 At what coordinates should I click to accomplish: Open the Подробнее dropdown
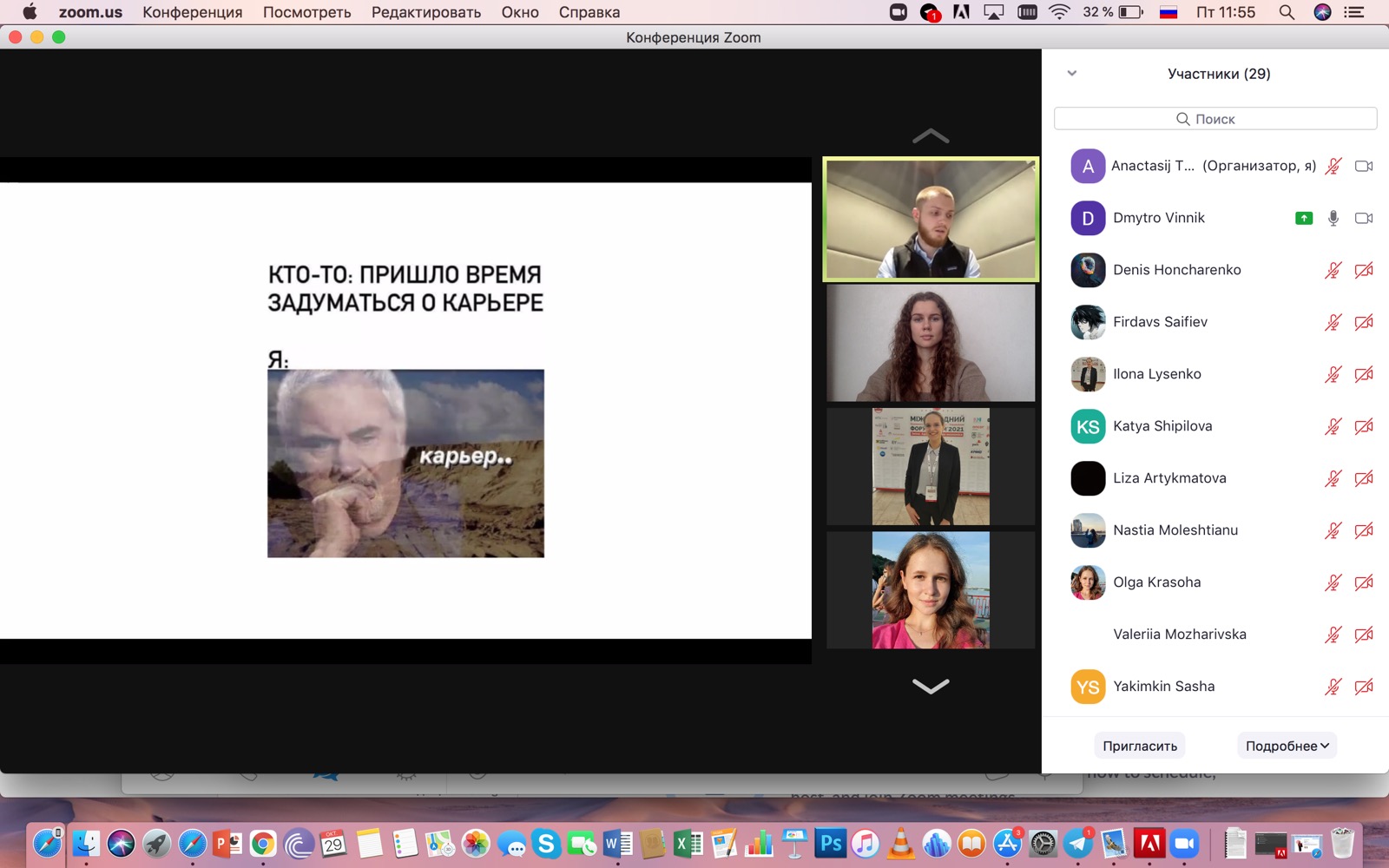click(1287, 746)
